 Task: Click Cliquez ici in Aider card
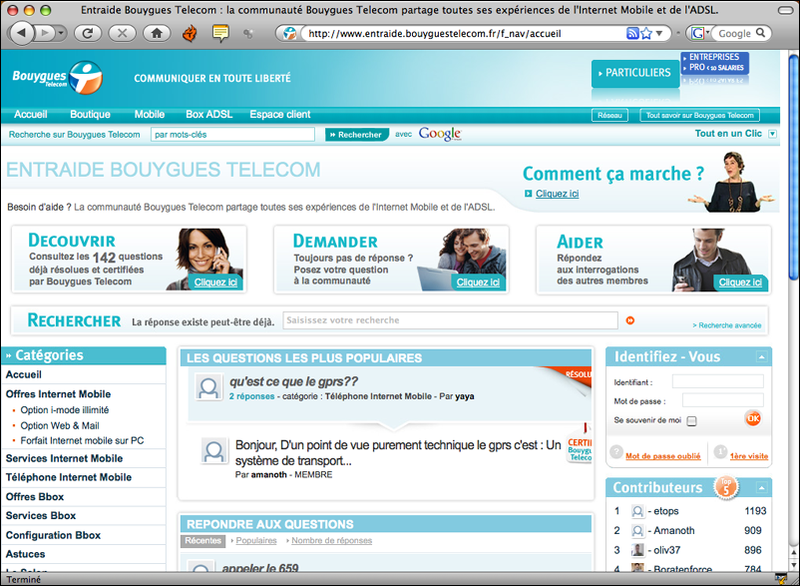[x=740, y=283]
